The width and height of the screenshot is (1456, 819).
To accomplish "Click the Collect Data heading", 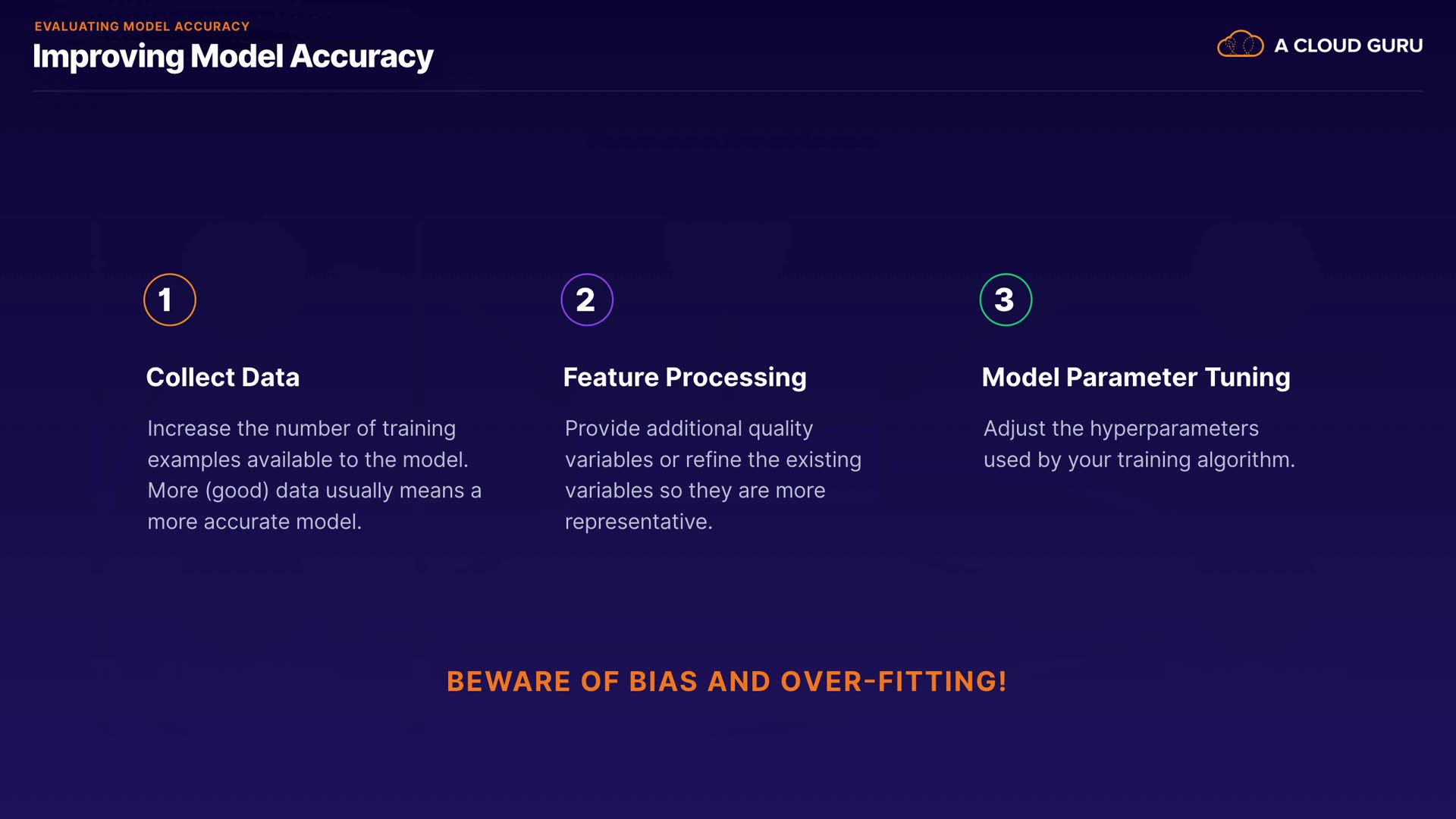I will (223, 377).
